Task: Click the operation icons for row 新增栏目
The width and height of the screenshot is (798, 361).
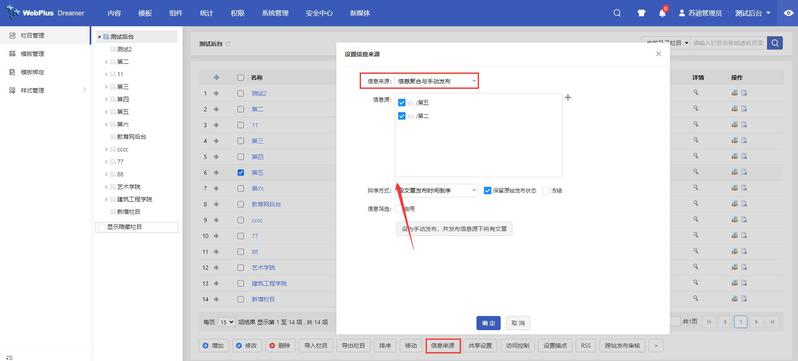Action: (x=739, y=299)
